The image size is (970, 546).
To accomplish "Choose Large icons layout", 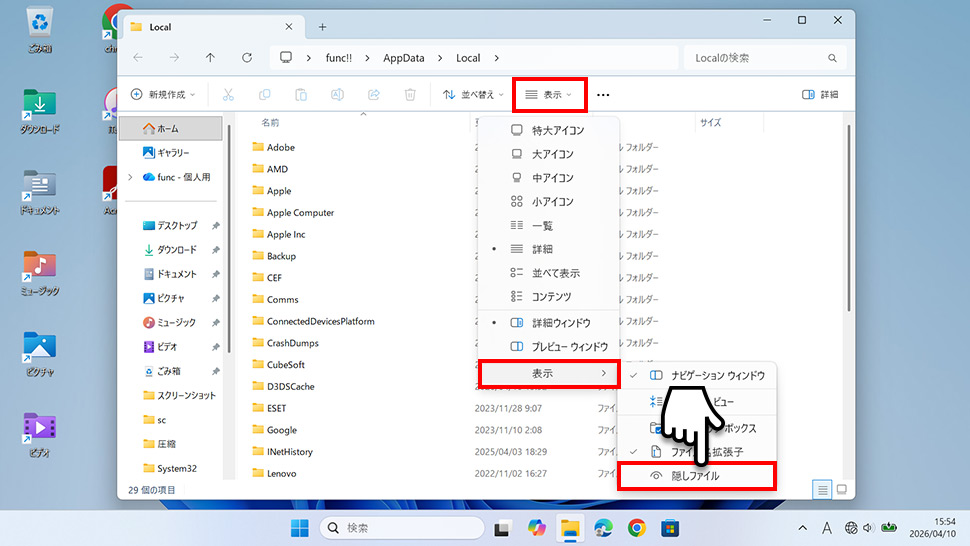I will 549,154.
